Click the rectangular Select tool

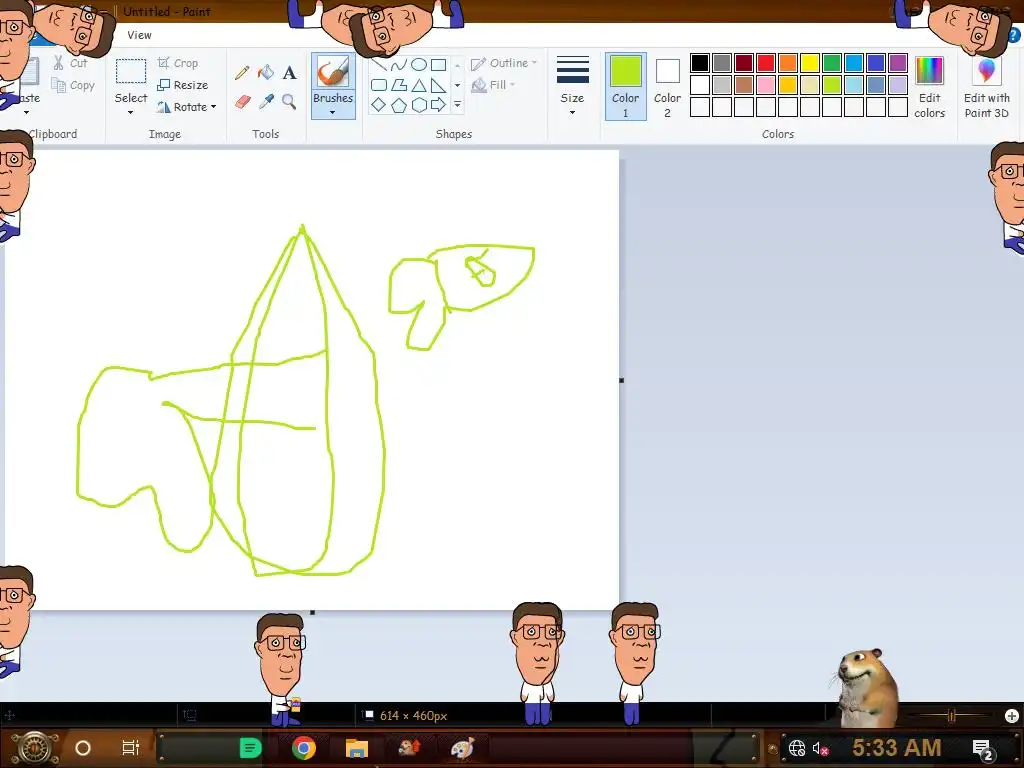(131, 71)
